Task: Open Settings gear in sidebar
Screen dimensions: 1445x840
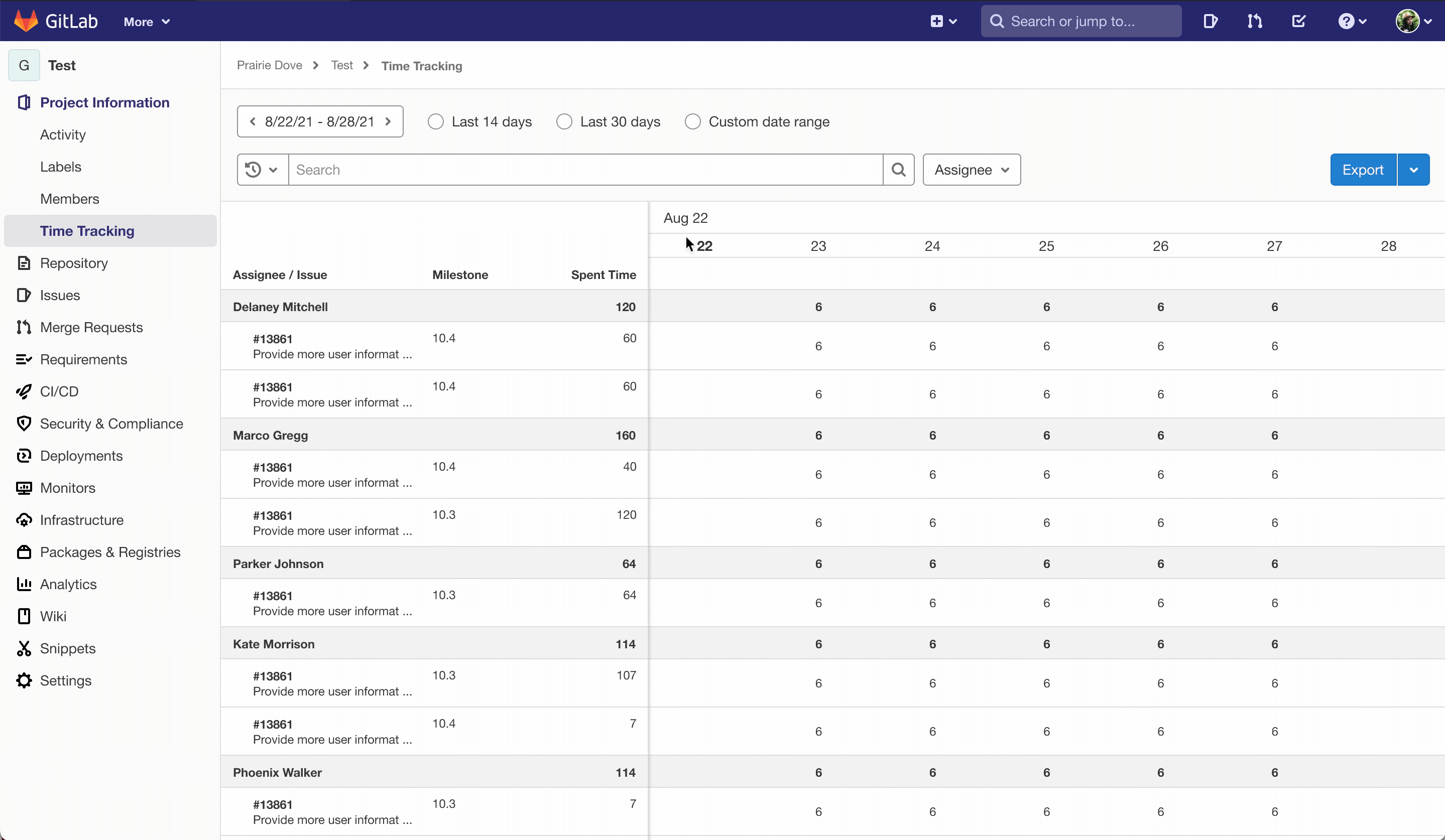Action: point(24,680)
